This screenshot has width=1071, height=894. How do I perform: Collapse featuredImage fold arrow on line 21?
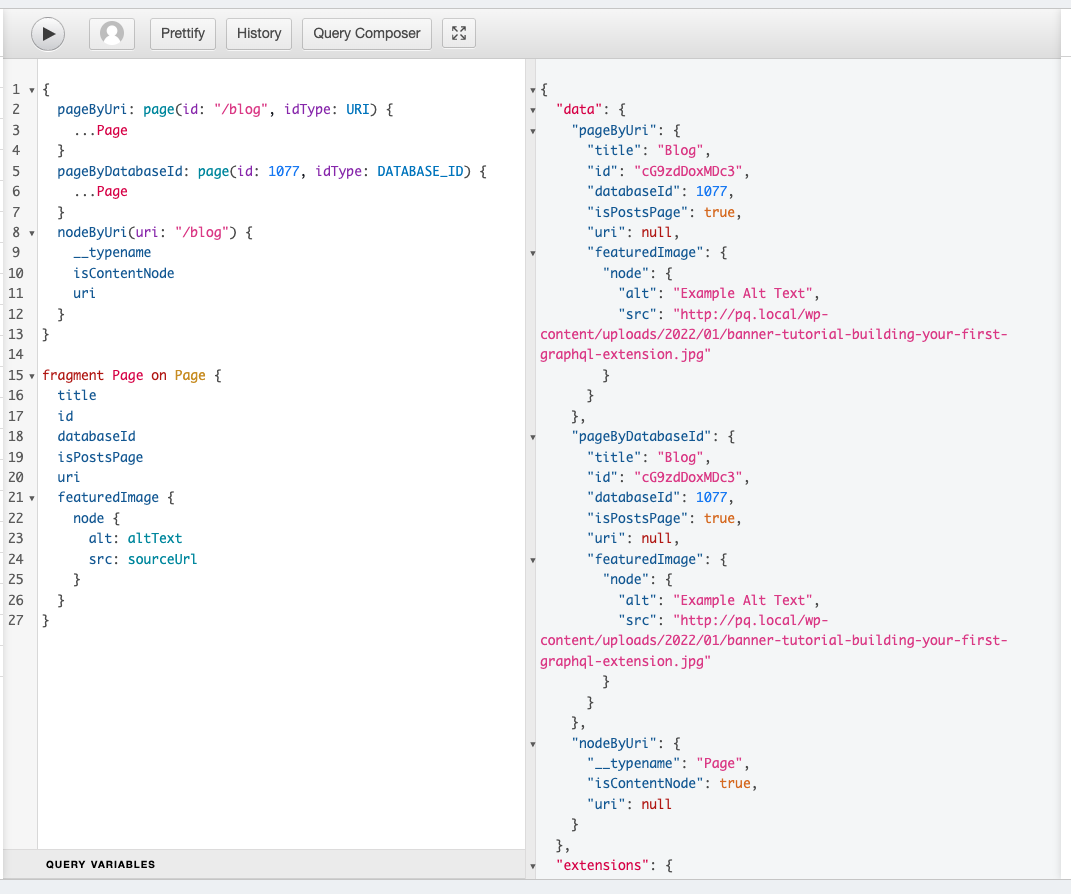pos(32,499)
